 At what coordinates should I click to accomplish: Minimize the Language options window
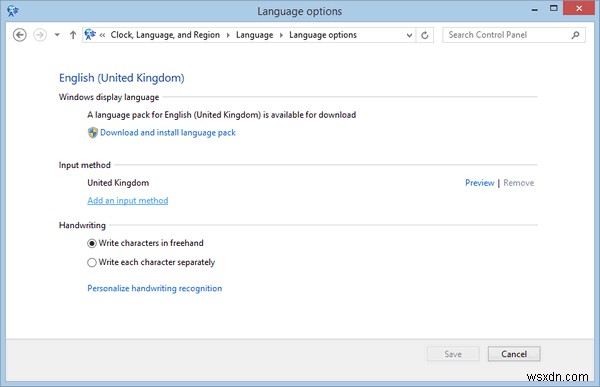click(535, 9)
